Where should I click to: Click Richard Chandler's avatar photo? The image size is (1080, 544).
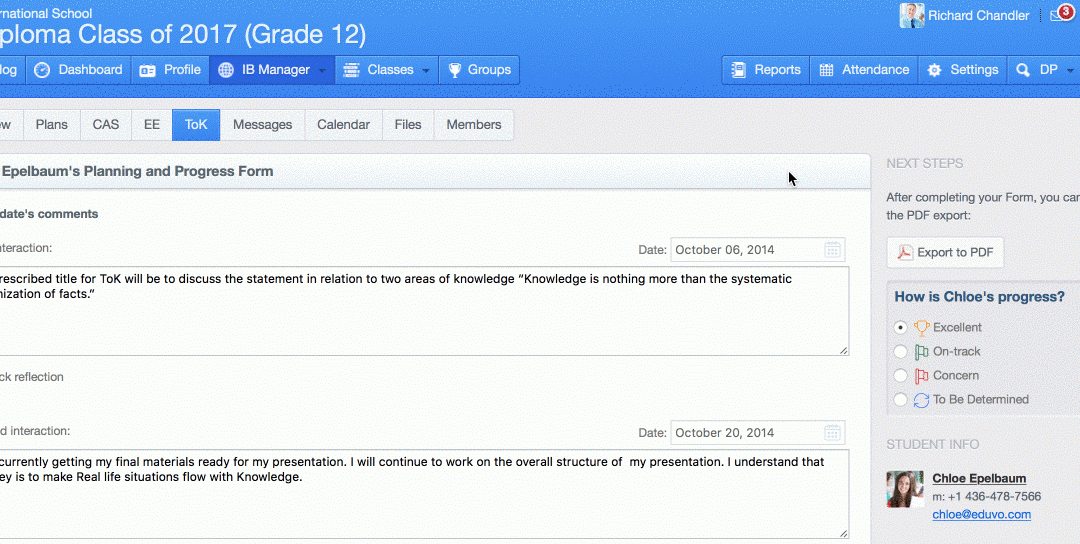point(911,15)
